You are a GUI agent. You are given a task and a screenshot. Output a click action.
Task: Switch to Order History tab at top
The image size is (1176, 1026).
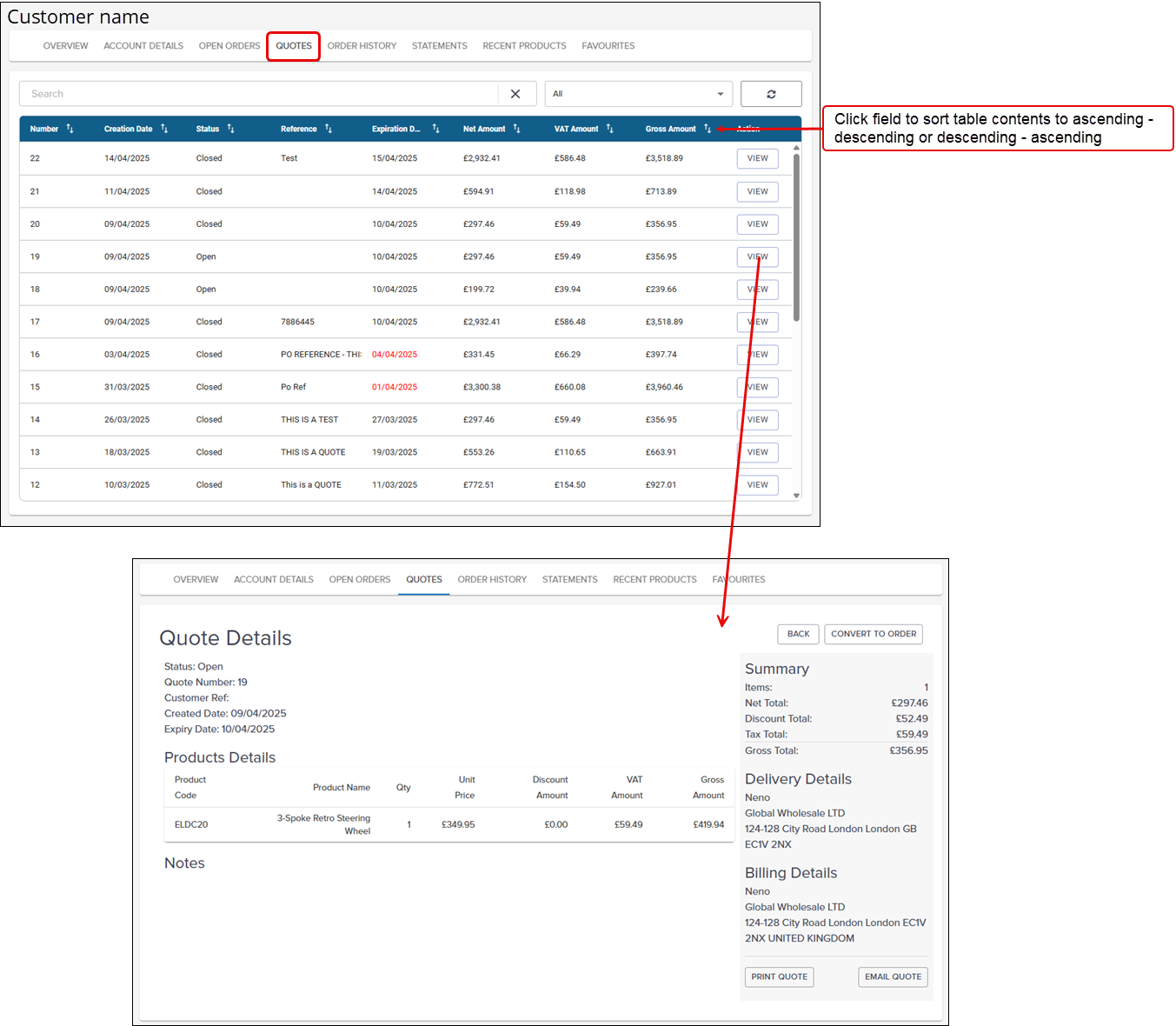pyautogui.click(x=362, y=46)
